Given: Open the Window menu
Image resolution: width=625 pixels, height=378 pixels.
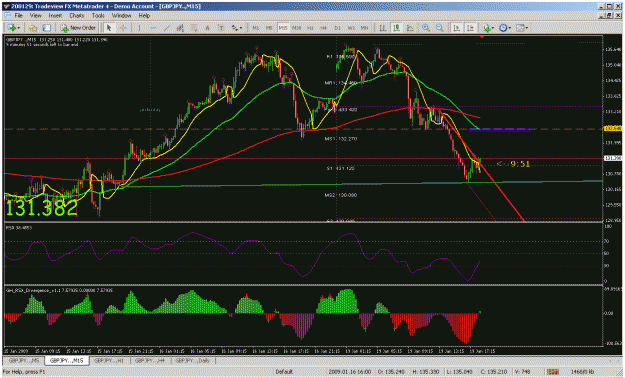Looking at the screenshot, I should coord(121,16).
